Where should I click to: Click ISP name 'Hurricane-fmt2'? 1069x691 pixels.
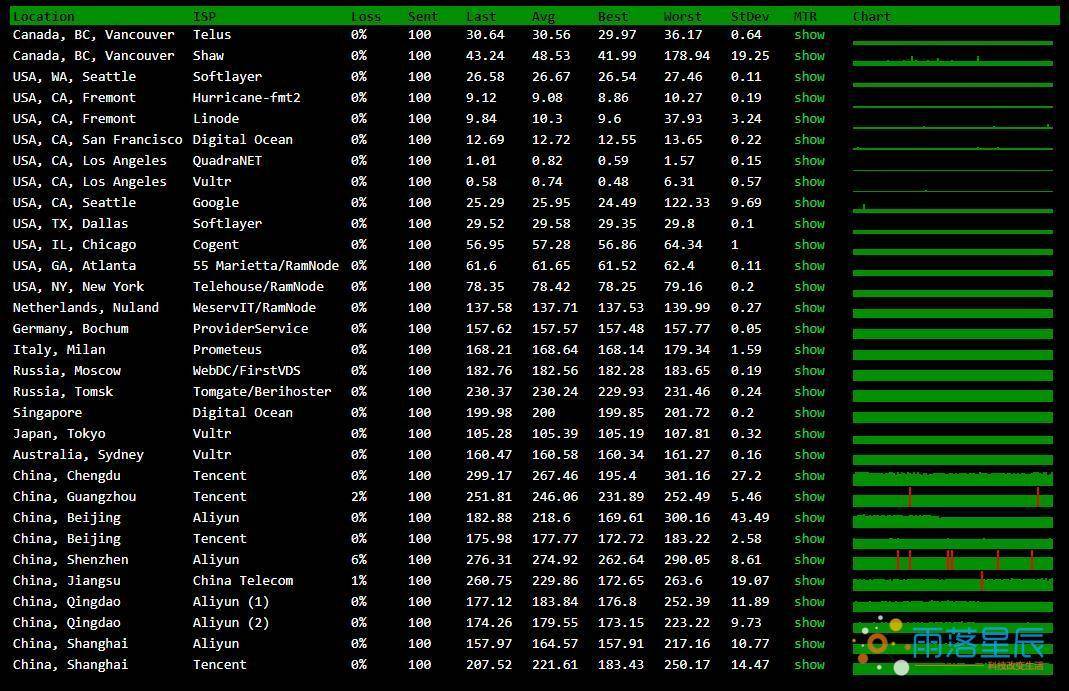pos(246,97)
